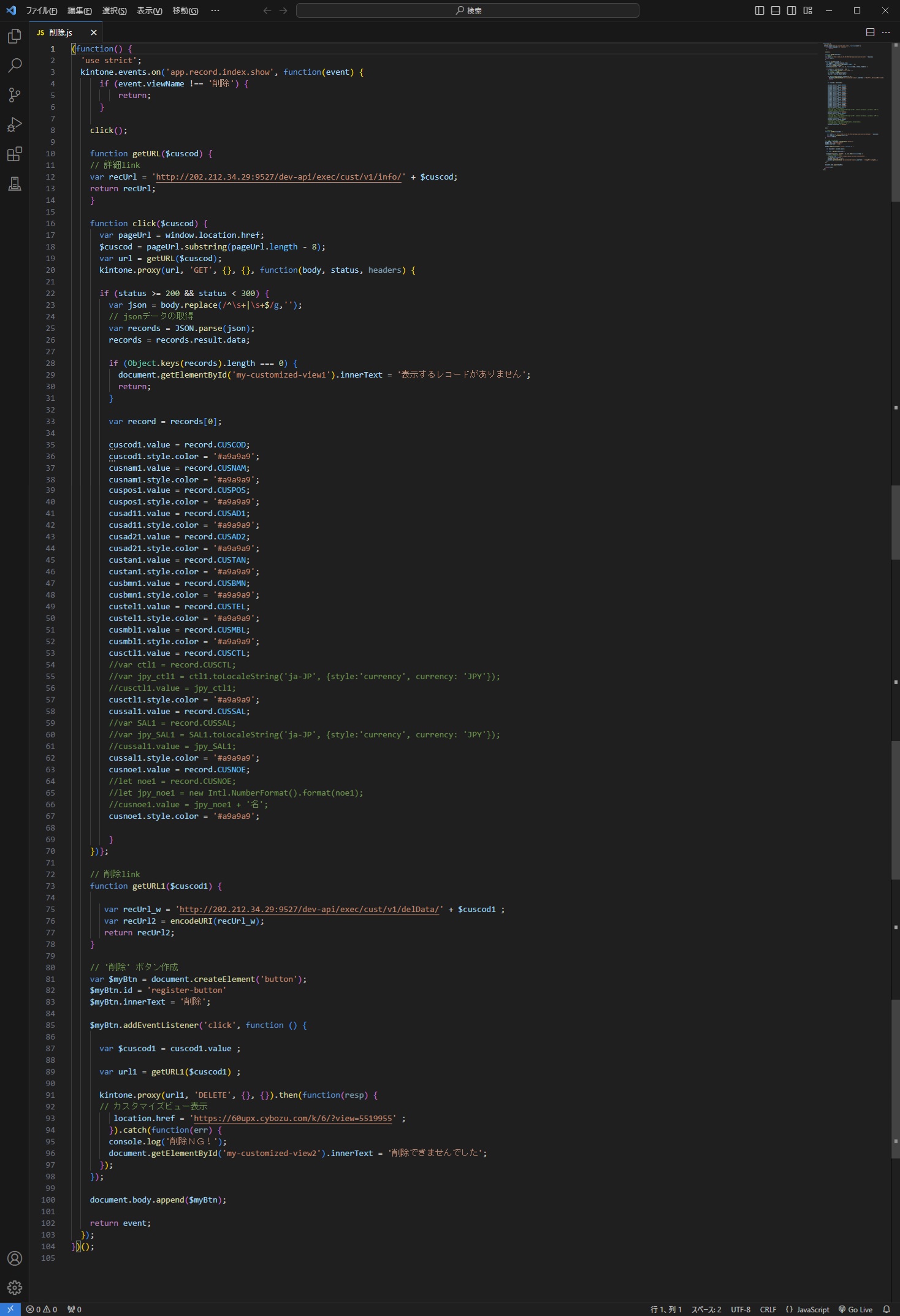Image resolution: width=900 pixels, height=1316 pixels.
Task: Open the JavaScript language mode selector
Action: tap(808, 1309)
